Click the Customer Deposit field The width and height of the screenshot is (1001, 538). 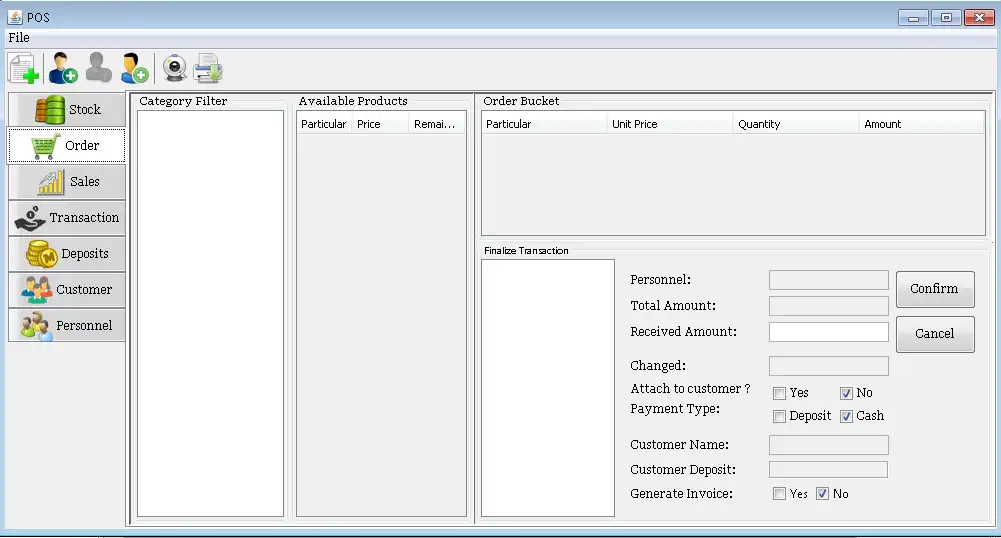click(829, 470)
